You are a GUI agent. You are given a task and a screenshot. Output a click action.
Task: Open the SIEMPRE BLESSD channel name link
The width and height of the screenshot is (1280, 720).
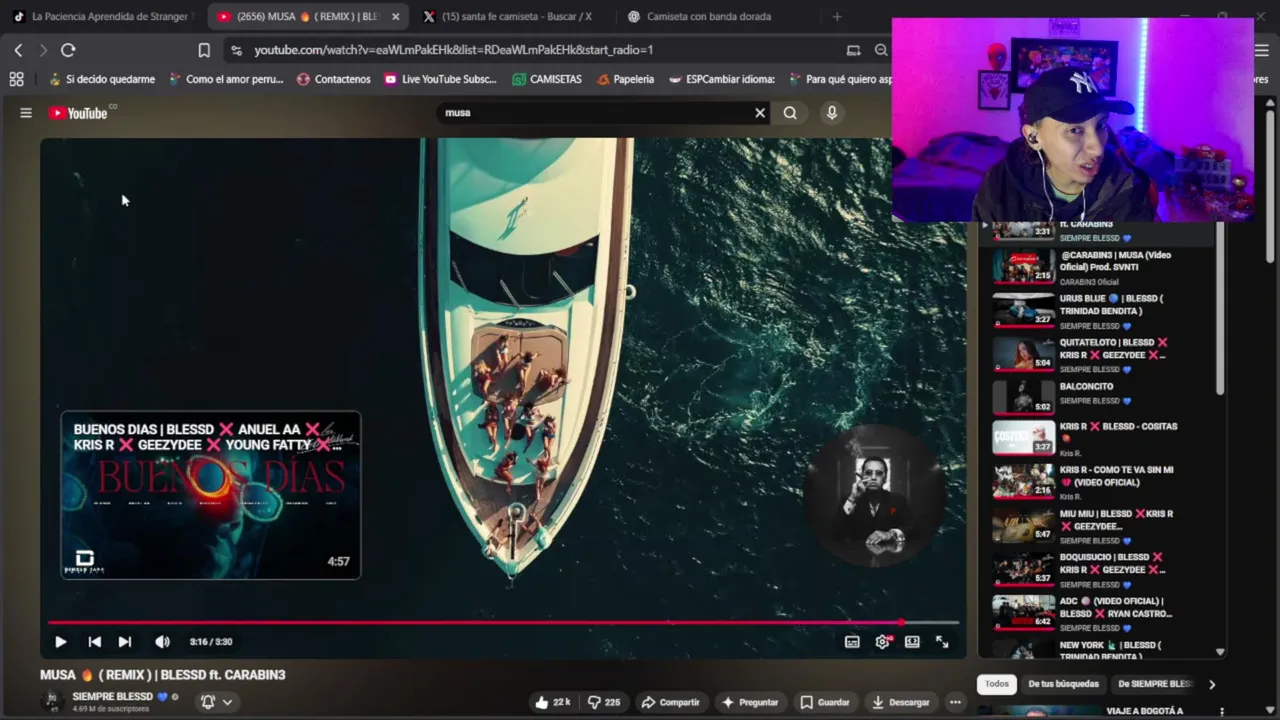(x=112, y=696)
